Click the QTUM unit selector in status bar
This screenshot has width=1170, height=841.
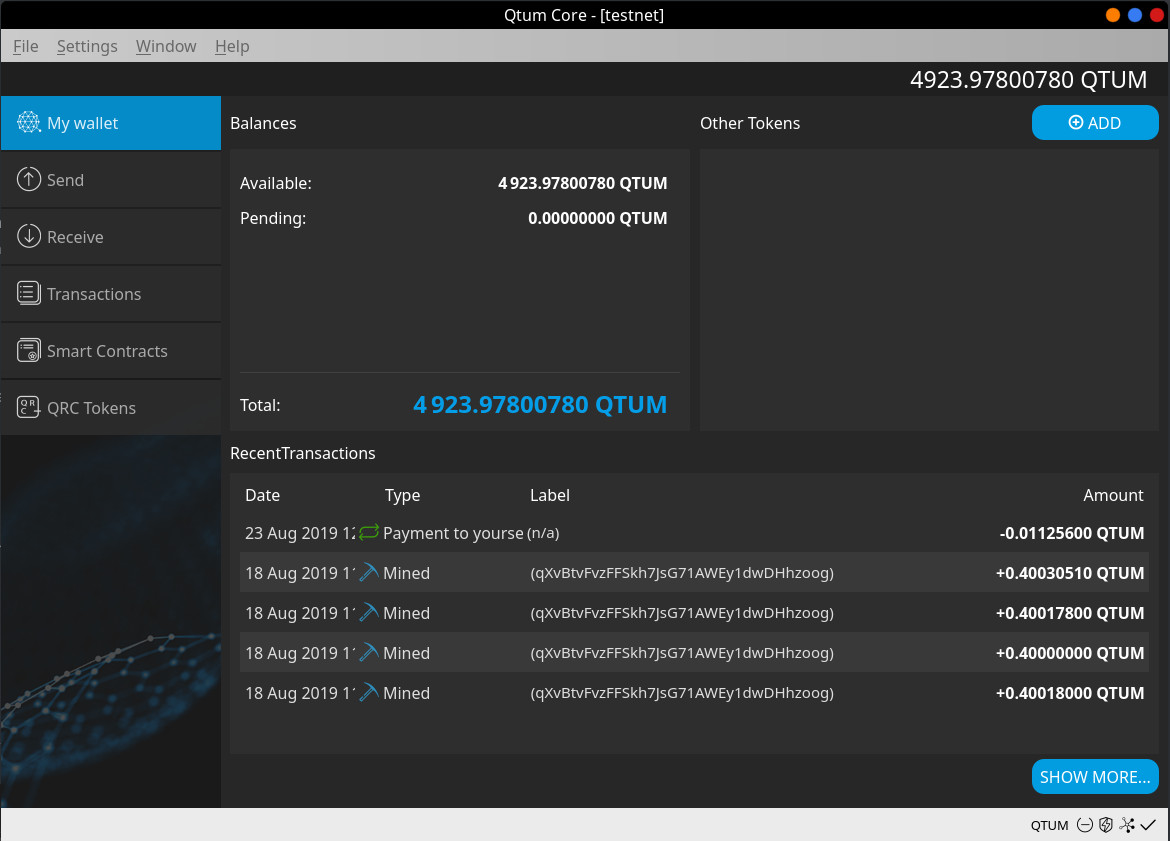(x=1049, y=825)
